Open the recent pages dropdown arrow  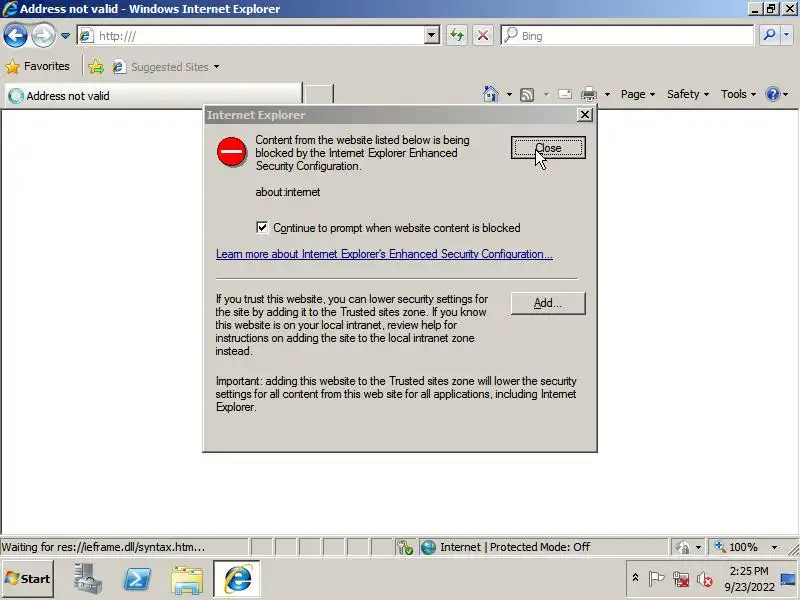point(65,36)
